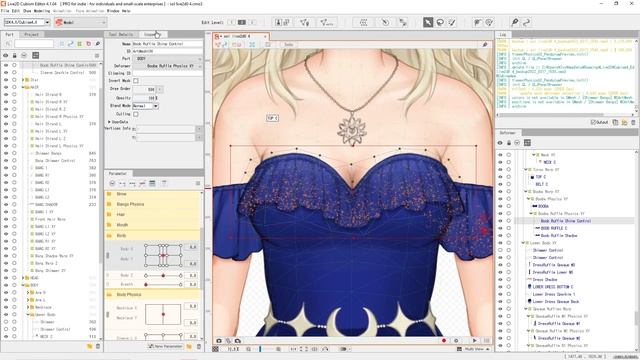Click the New Parameter button
The width and height of the screenshot is (640, 360).
pos(165,347)
